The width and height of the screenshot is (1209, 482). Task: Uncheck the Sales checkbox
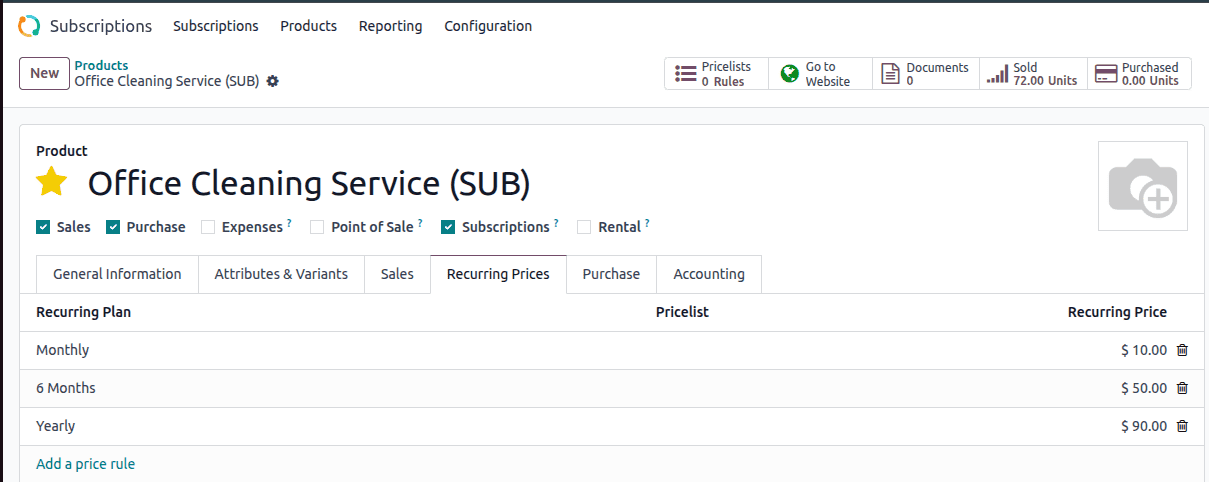click(x=43, y=227)
